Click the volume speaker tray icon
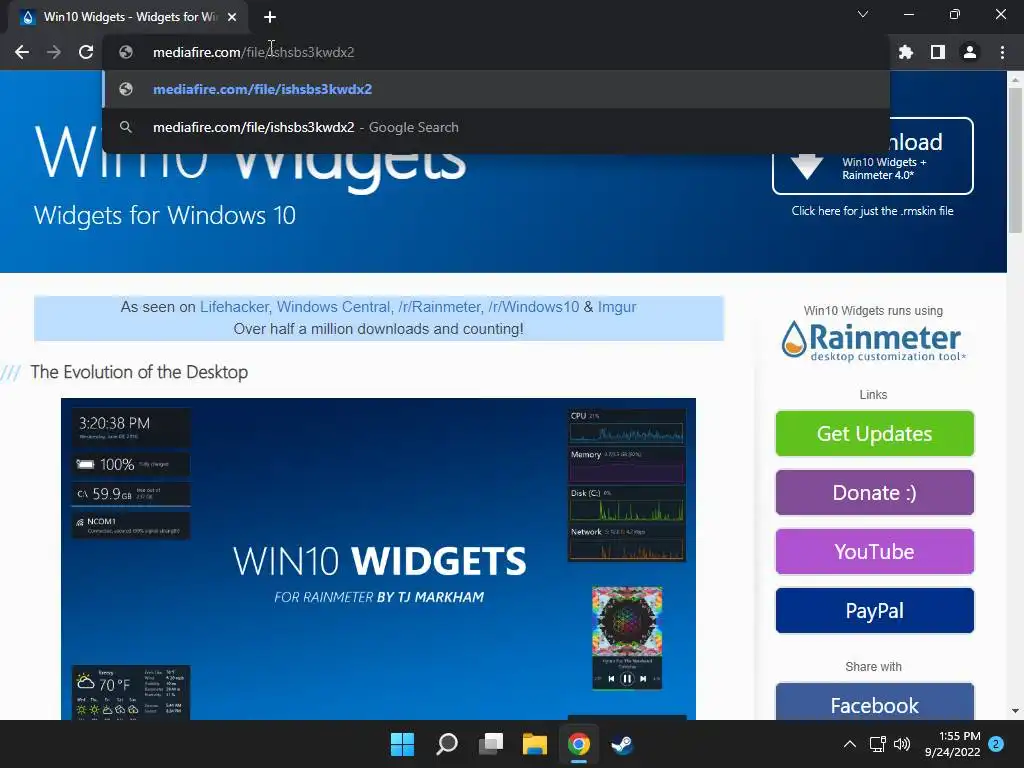Screen dimensions: 1024x768 (902, 744)
